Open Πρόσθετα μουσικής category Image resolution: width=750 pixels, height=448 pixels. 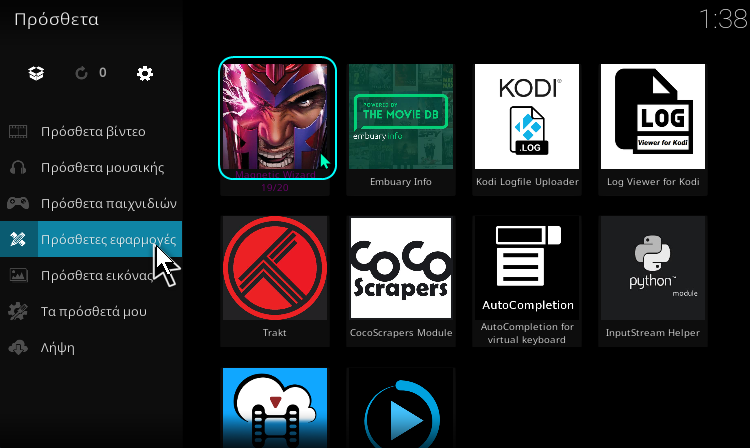coord(91,167)
